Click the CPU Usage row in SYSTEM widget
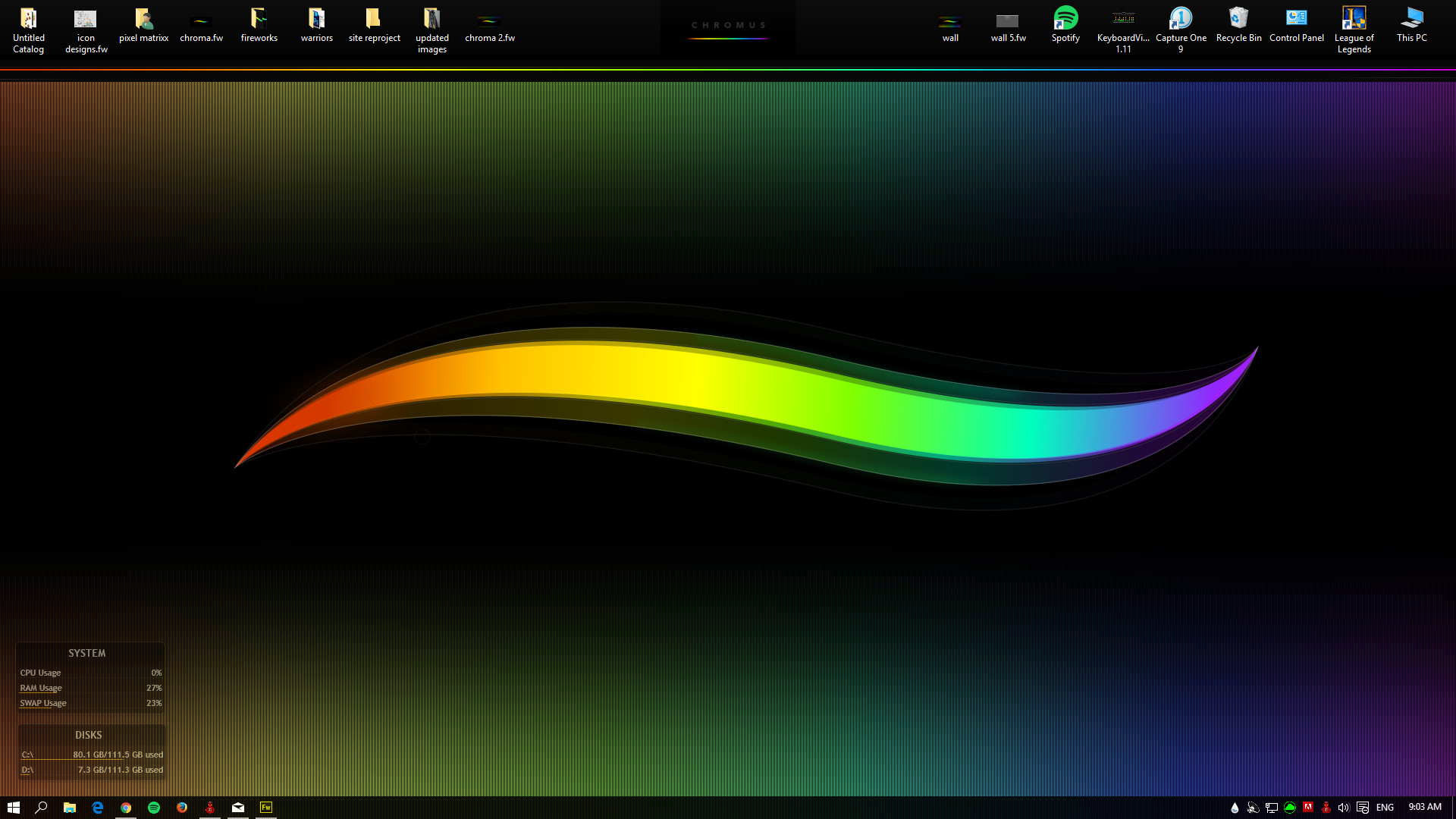1456x819 pixels. coord(90,673)
